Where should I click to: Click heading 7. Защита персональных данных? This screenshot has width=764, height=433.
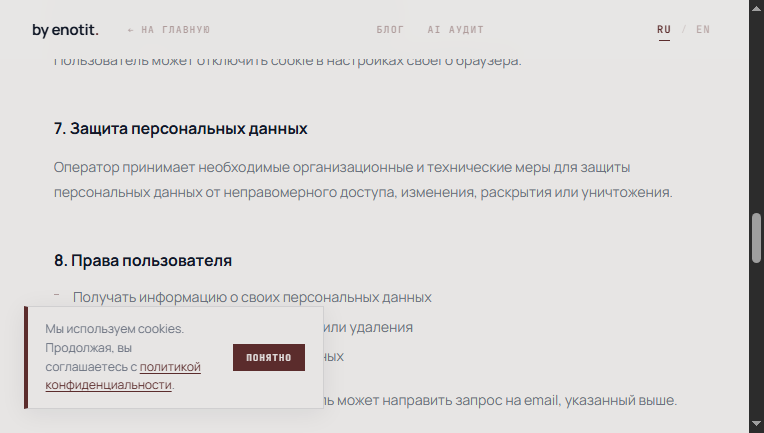[x=180, y=129]
